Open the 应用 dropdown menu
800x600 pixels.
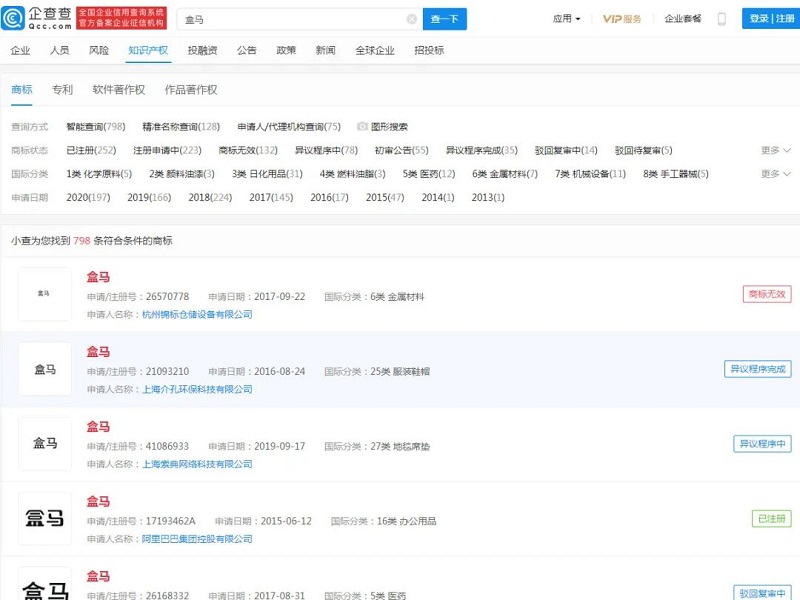tap(566, 19)
